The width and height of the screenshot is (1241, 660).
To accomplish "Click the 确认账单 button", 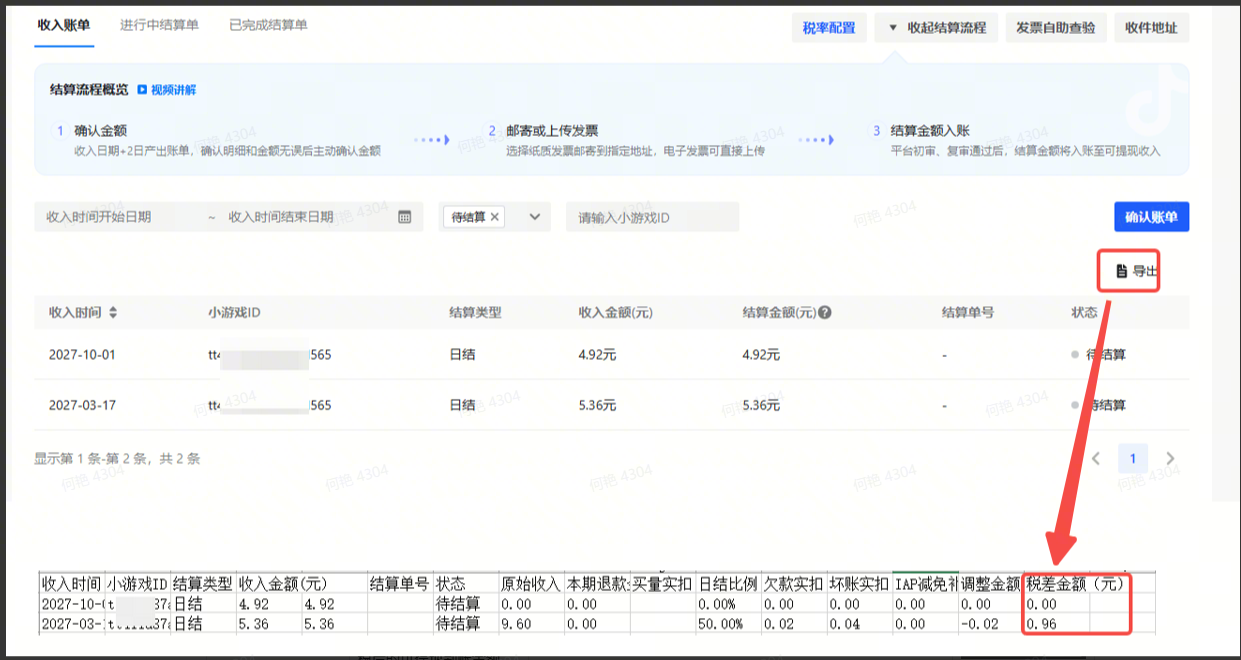I will [x=1151, y=217].
